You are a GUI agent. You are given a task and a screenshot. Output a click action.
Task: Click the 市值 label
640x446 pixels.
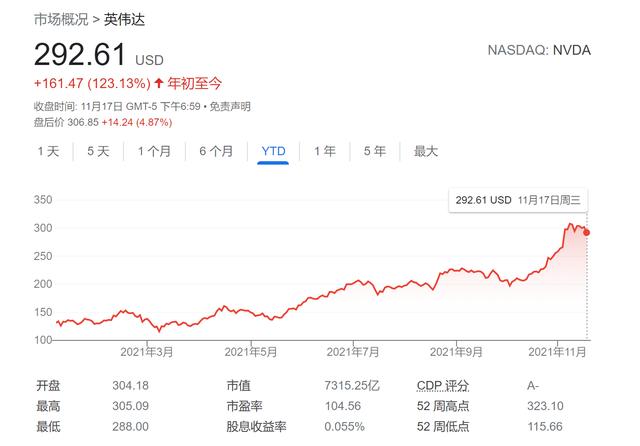pos(239,386)
